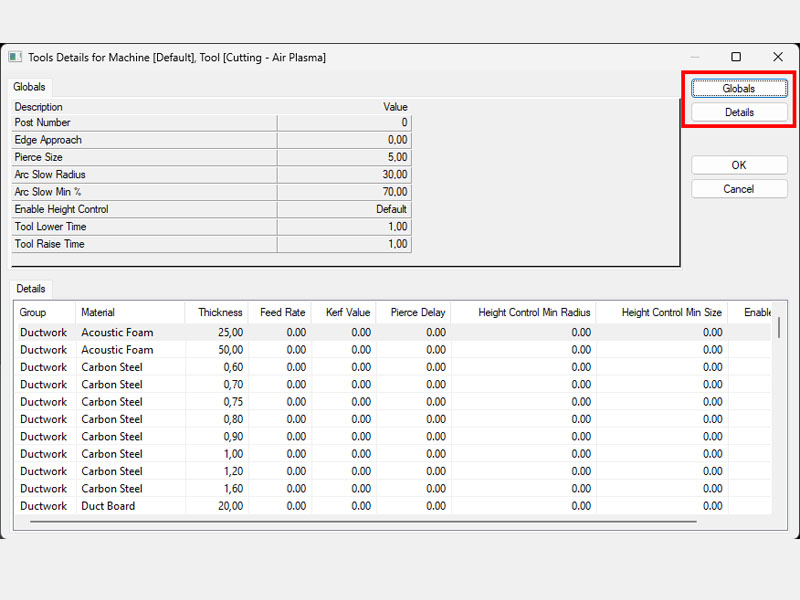Select the Carbon Steel 0,80 row
800x600 pixels.
coord(394,419)
